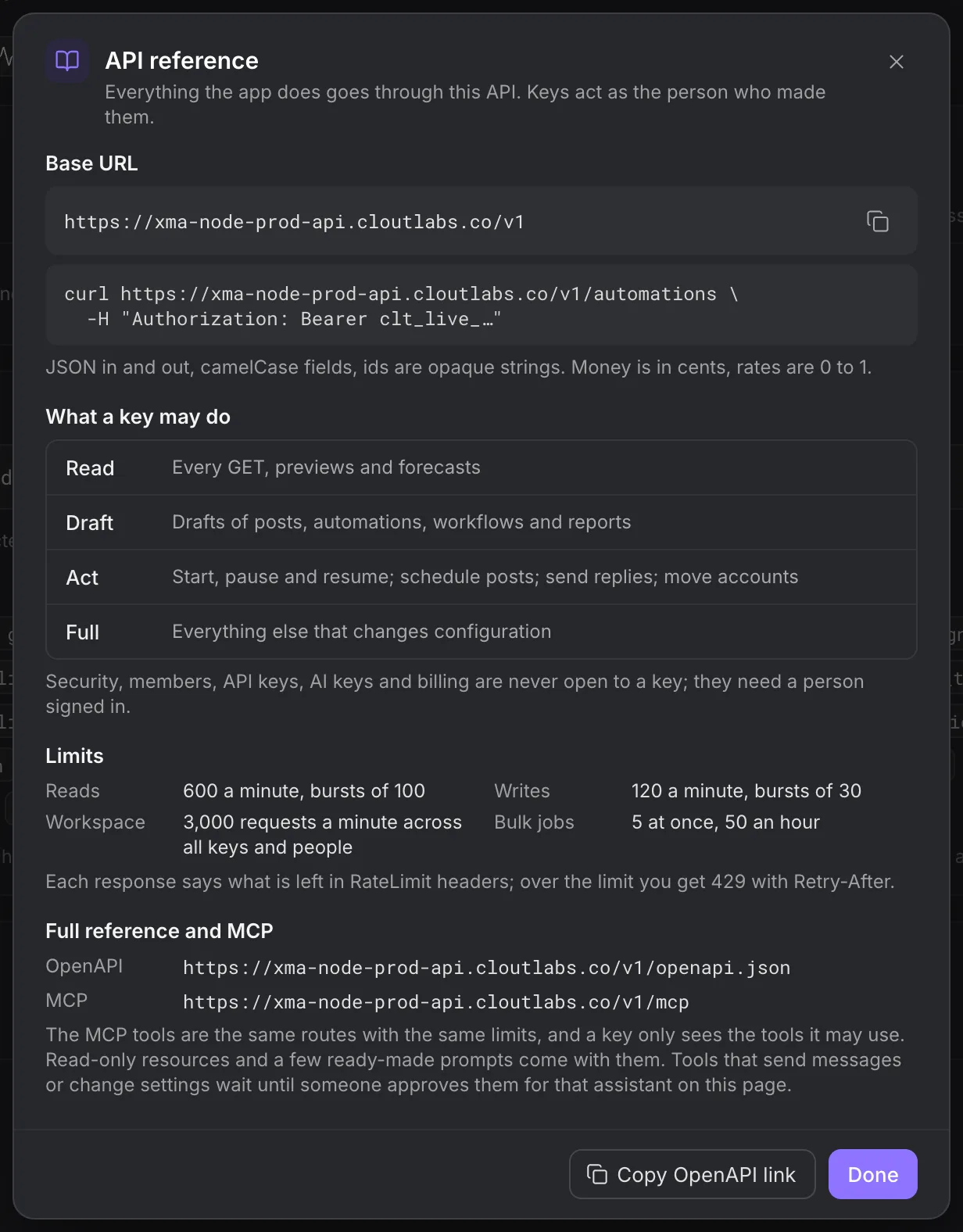The height and width of the screenshot is (1232, 963).
Task: Click the 'Everything the app does' subtitle
Action: pyautogui.click(x=465, y=105)
